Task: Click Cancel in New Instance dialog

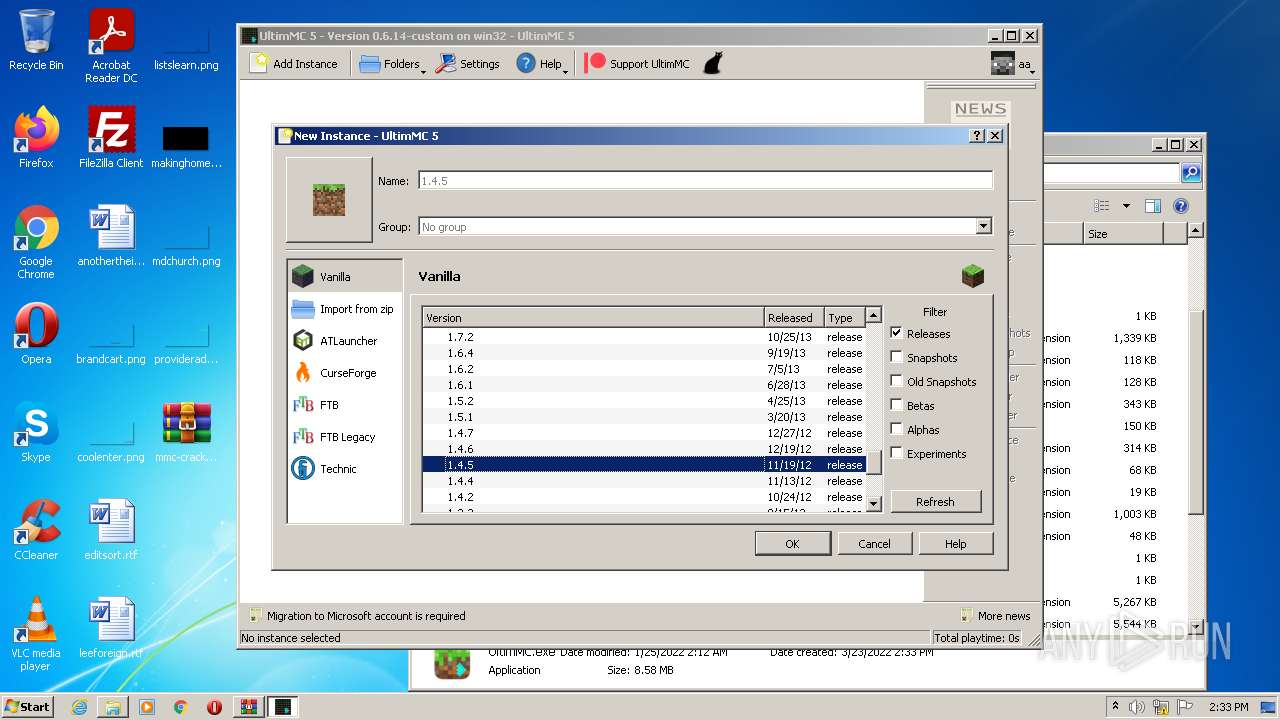Action: tap(874, 544)
